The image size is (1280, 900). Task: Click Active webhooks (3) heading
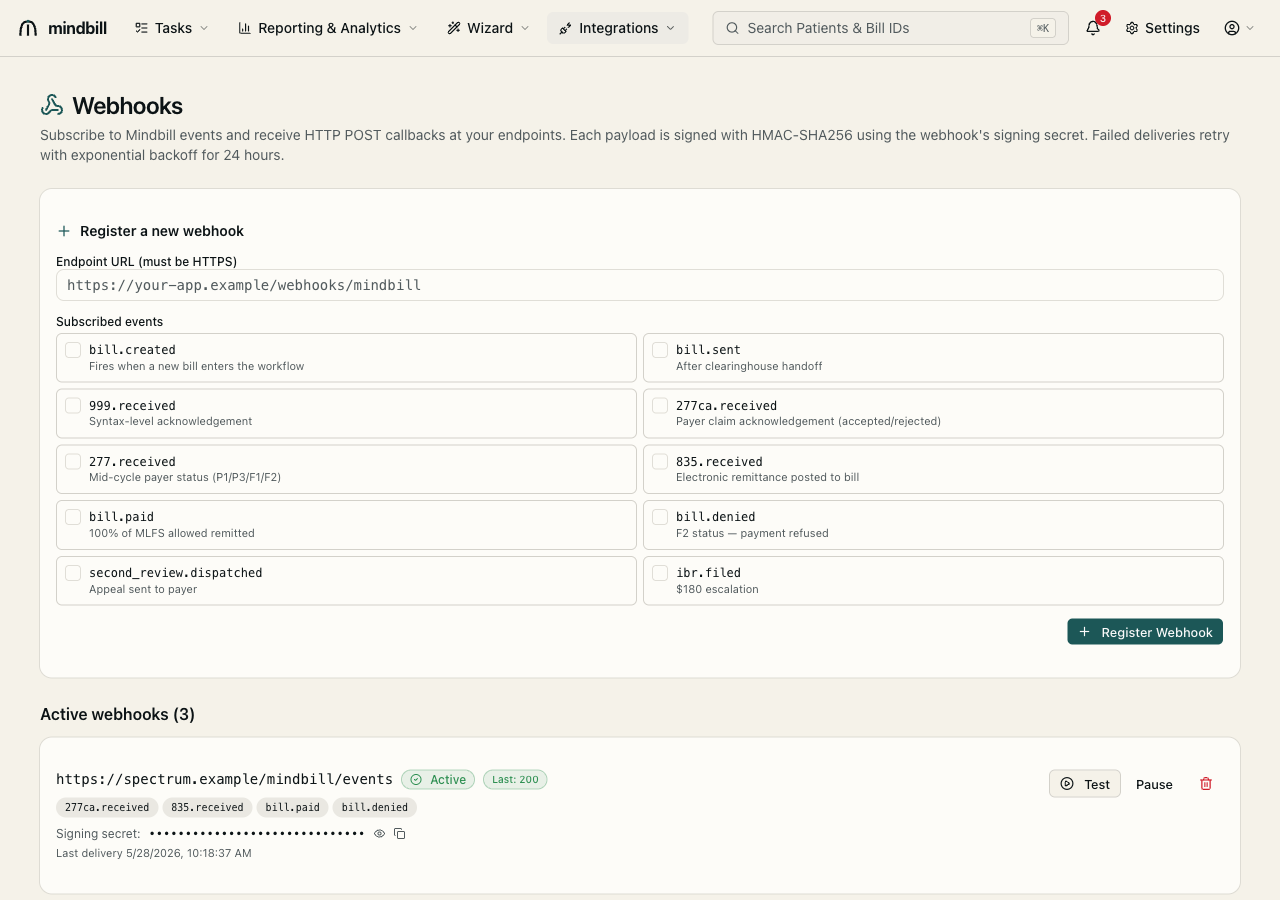pos(117,714)
